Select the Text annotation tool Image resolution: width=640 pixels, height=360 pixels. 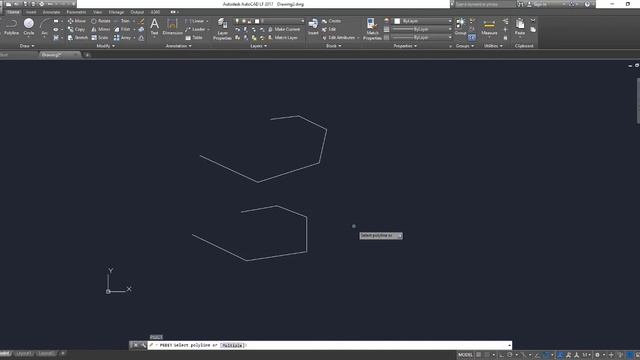pyautogui.click(x=154, y=27)
